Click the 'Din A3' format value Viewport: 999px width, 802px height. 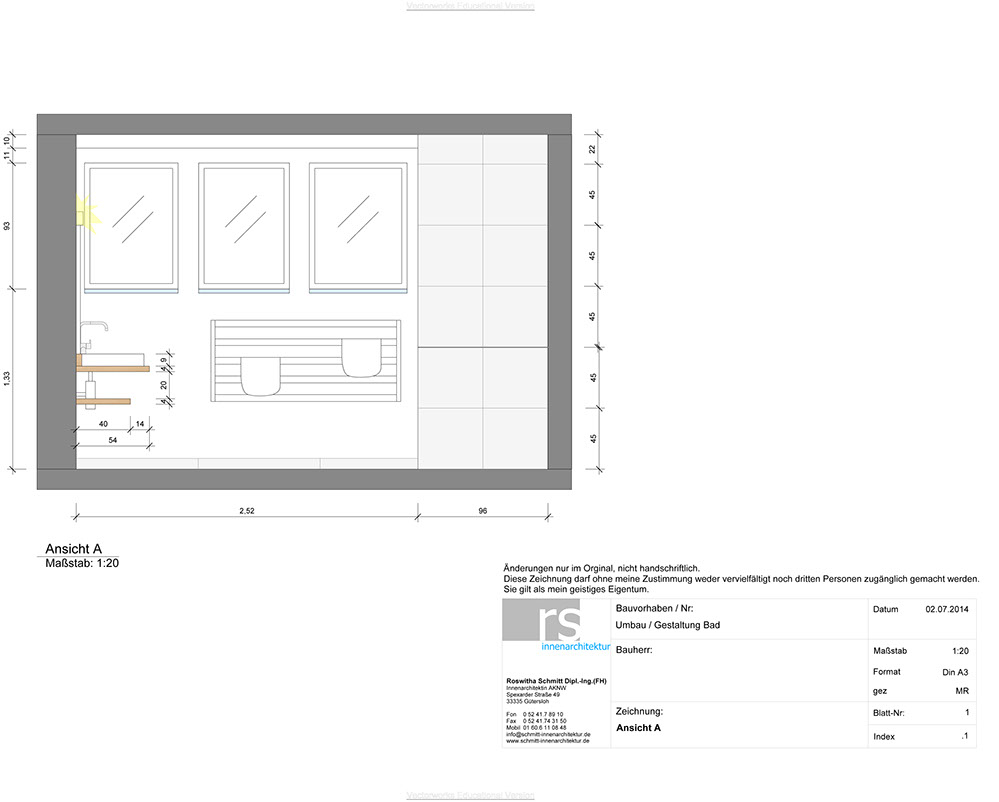click(x=955, y=672)
